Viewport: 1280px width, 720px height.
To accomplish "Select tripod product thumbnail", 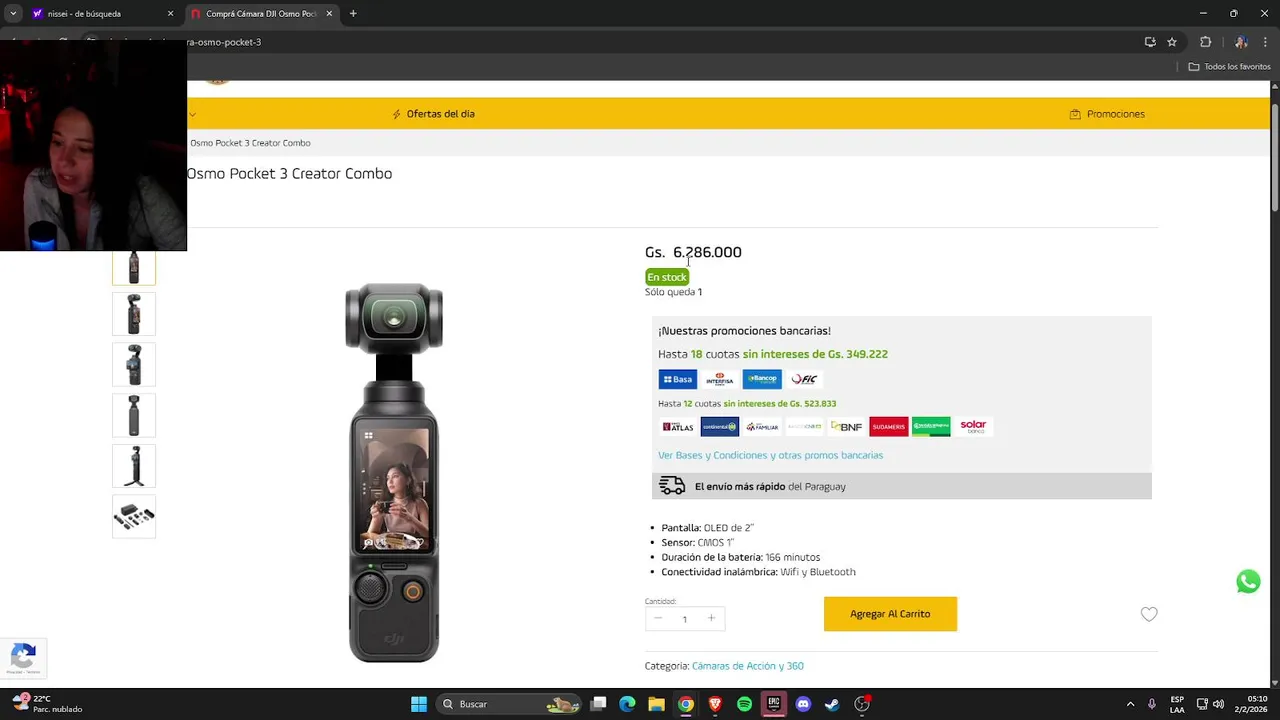I will 134,466.
